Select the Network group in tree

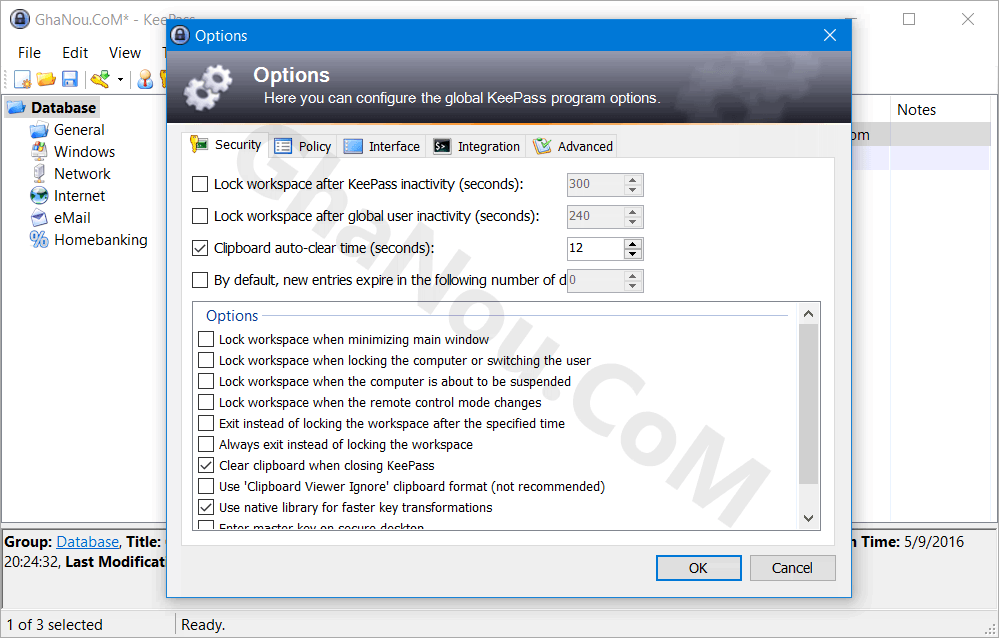[71, 174]
